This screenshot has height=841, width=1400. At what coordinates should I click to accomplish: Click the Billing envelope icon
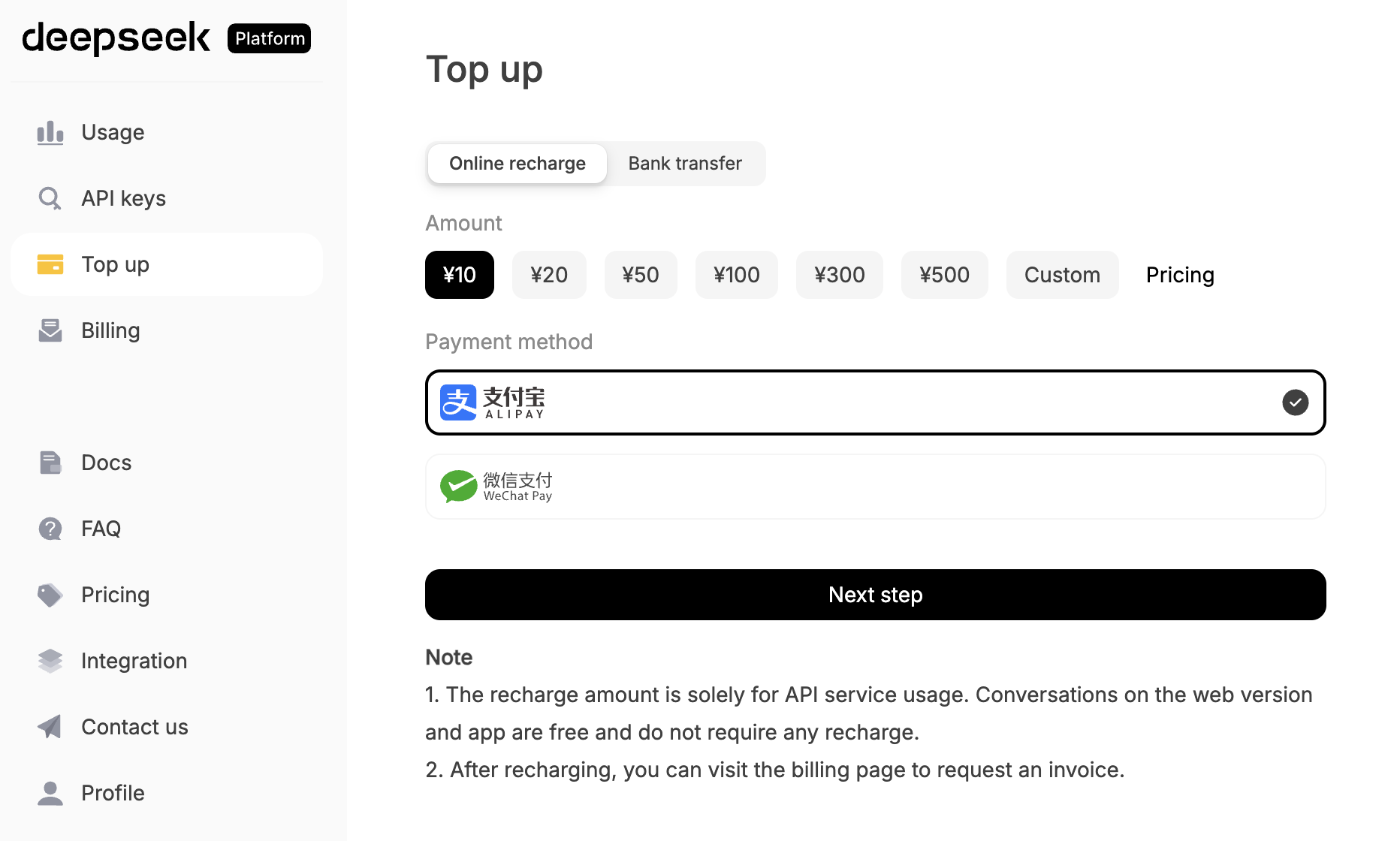(50, 330)
